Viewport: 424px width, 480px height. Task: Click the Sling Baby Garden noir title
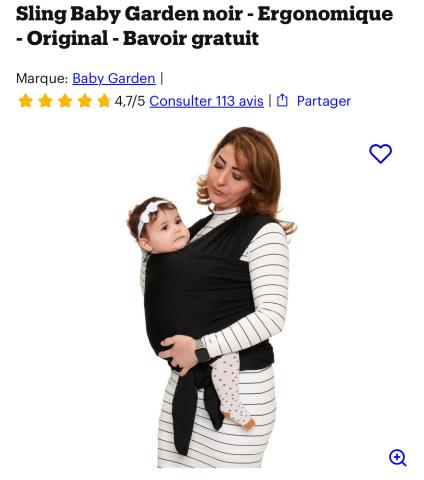click(129, 15)
